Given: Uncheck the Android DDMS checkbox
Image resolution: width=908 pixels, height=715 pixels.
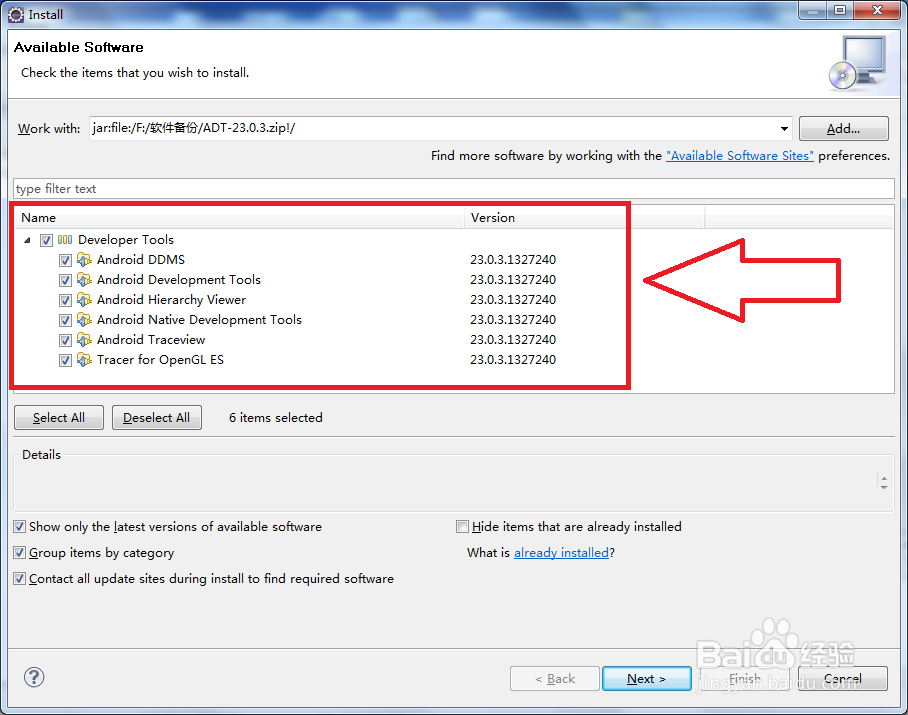Looking at the screenshot, I should tap(65, 261).
